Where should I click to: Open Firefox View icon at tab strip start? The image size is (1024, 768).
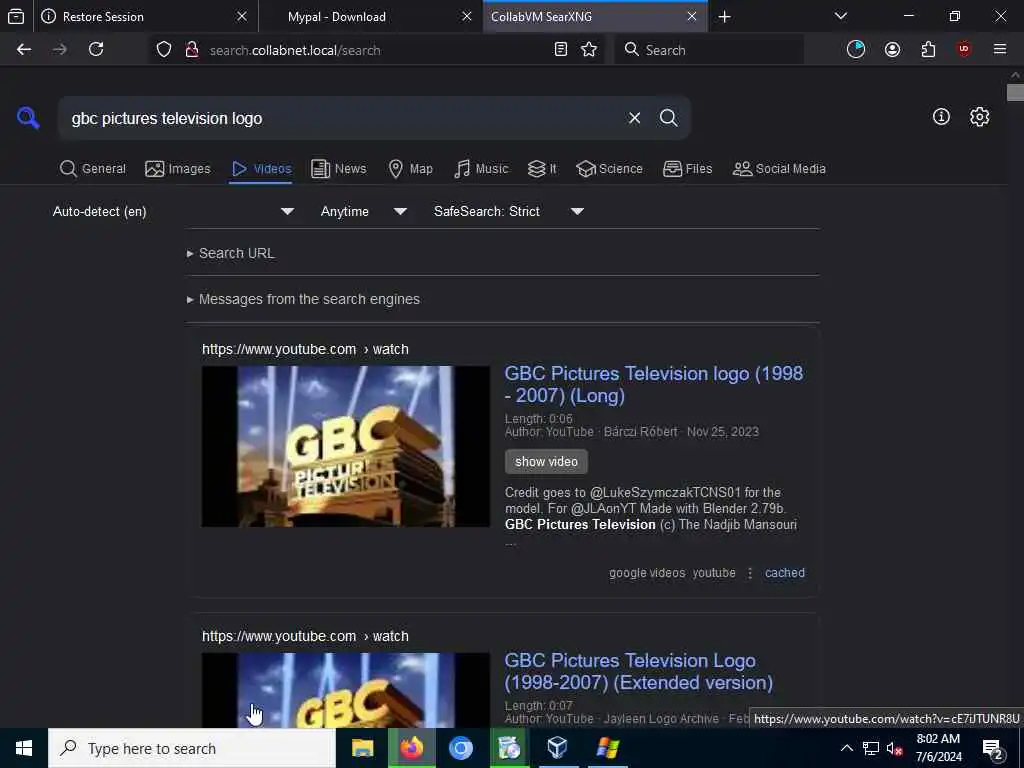(16, 17)
